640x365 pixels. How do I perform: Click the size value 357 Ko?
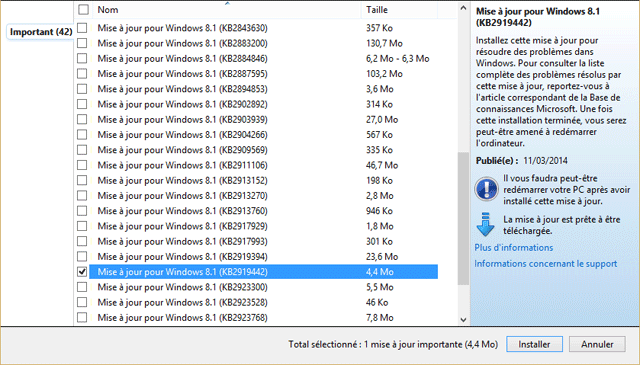[x=379, y=28]
